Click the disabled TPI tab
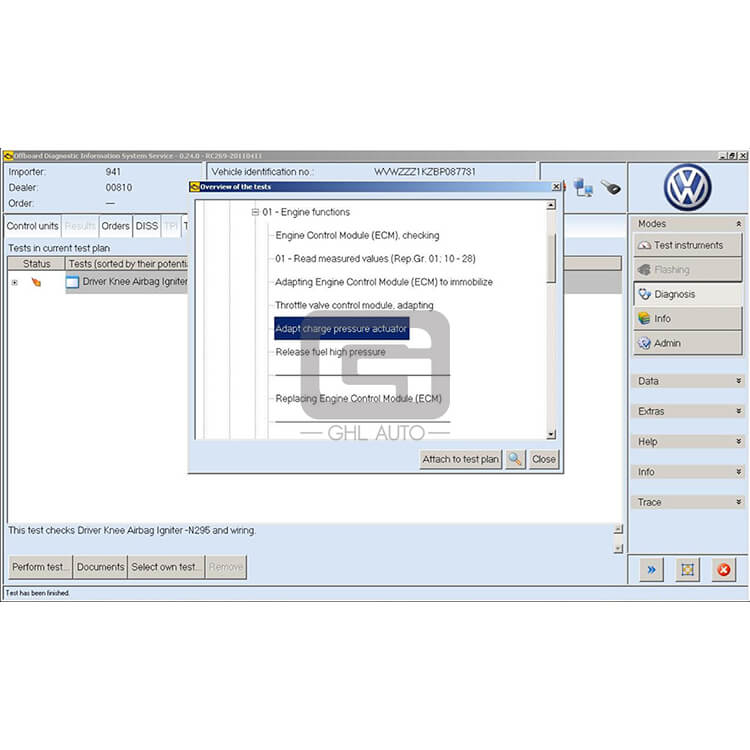The width and height of the screenshot is (750, 750). [171, 226]
